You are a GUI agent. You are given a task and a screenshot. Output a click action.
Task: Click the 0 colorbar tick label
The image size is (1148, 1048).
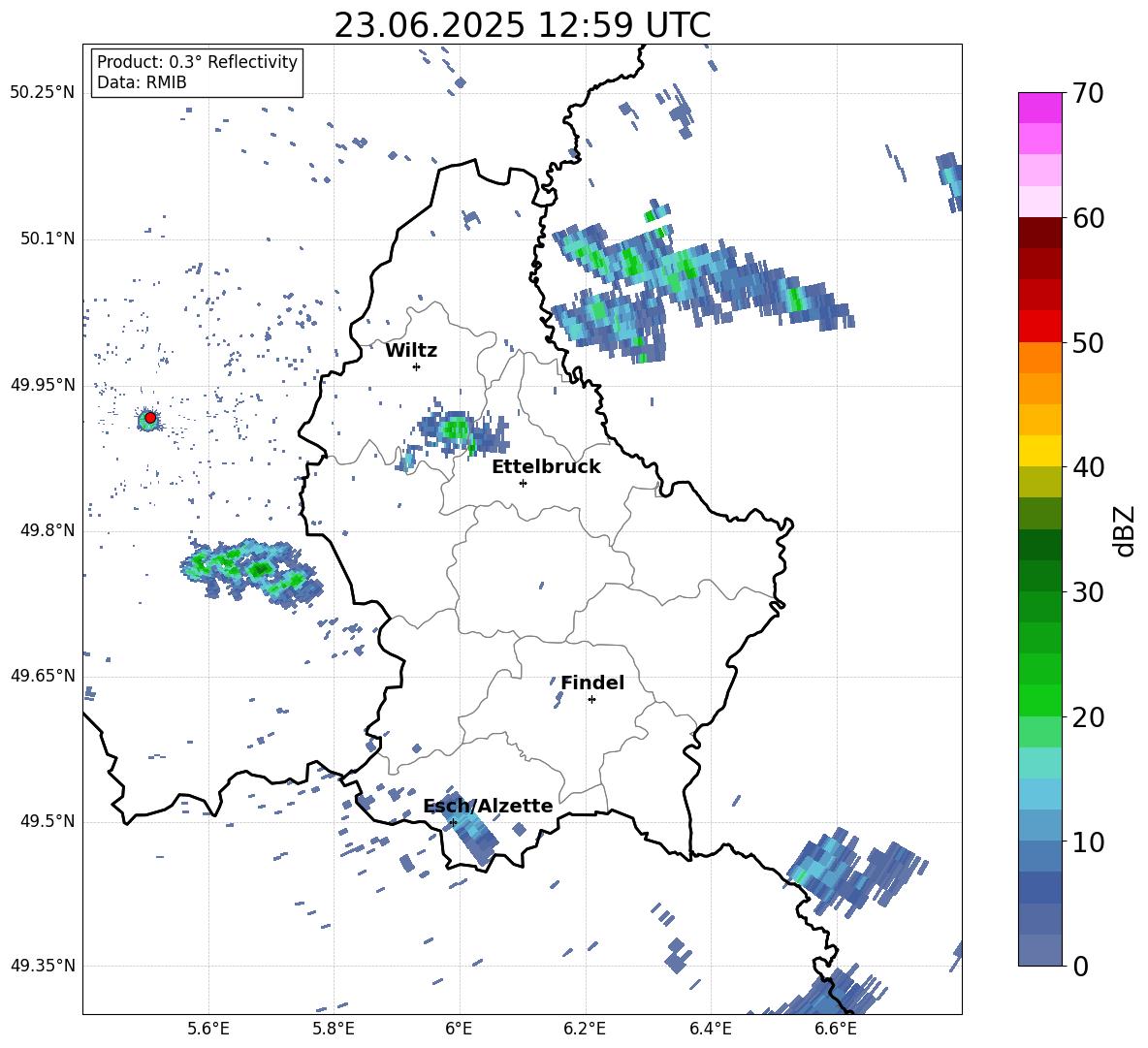[x=1080, y=967]
